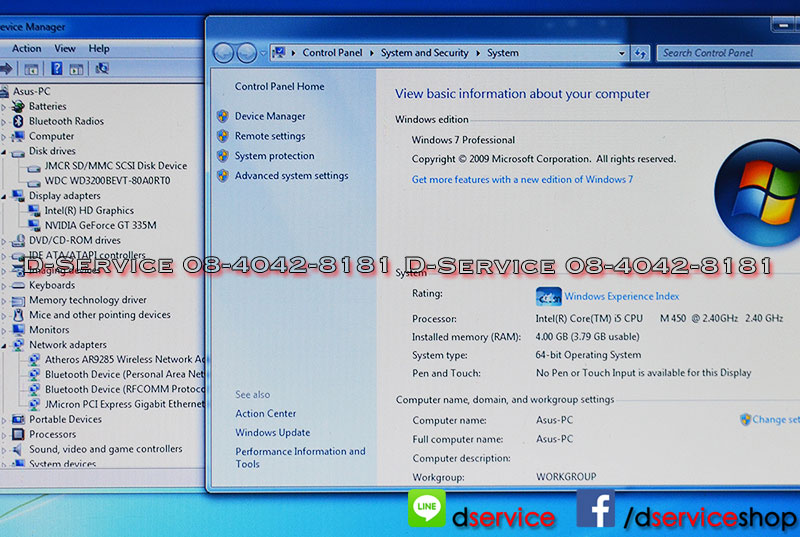
Task: Open the address bar history dropdown arrow
Action: 621,53
